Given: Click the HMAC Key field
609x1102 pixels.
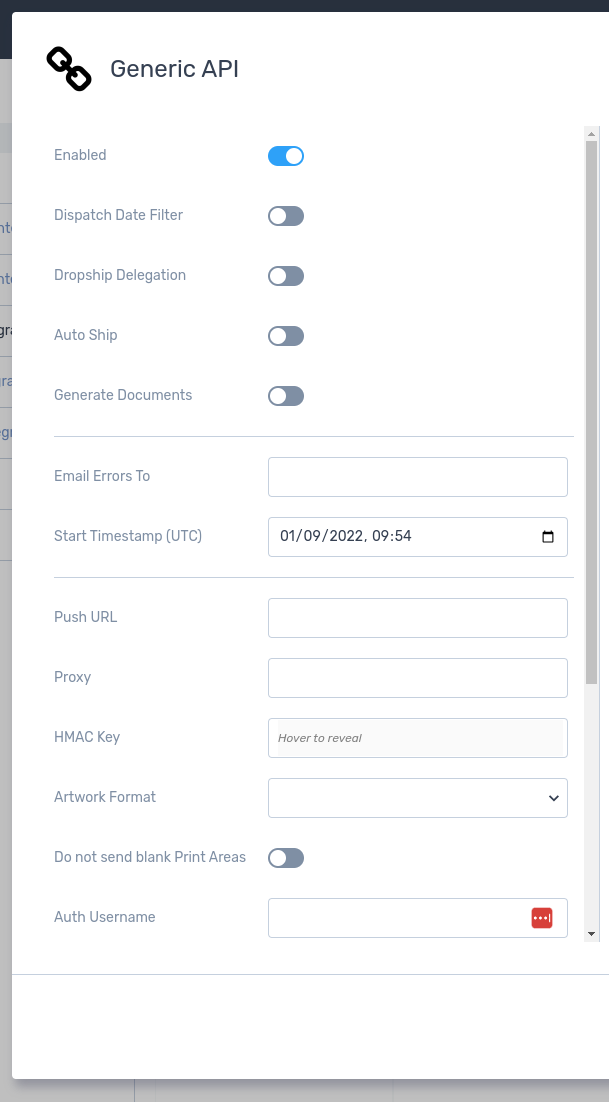Looking at the screenshot, I should coord(417,738).
